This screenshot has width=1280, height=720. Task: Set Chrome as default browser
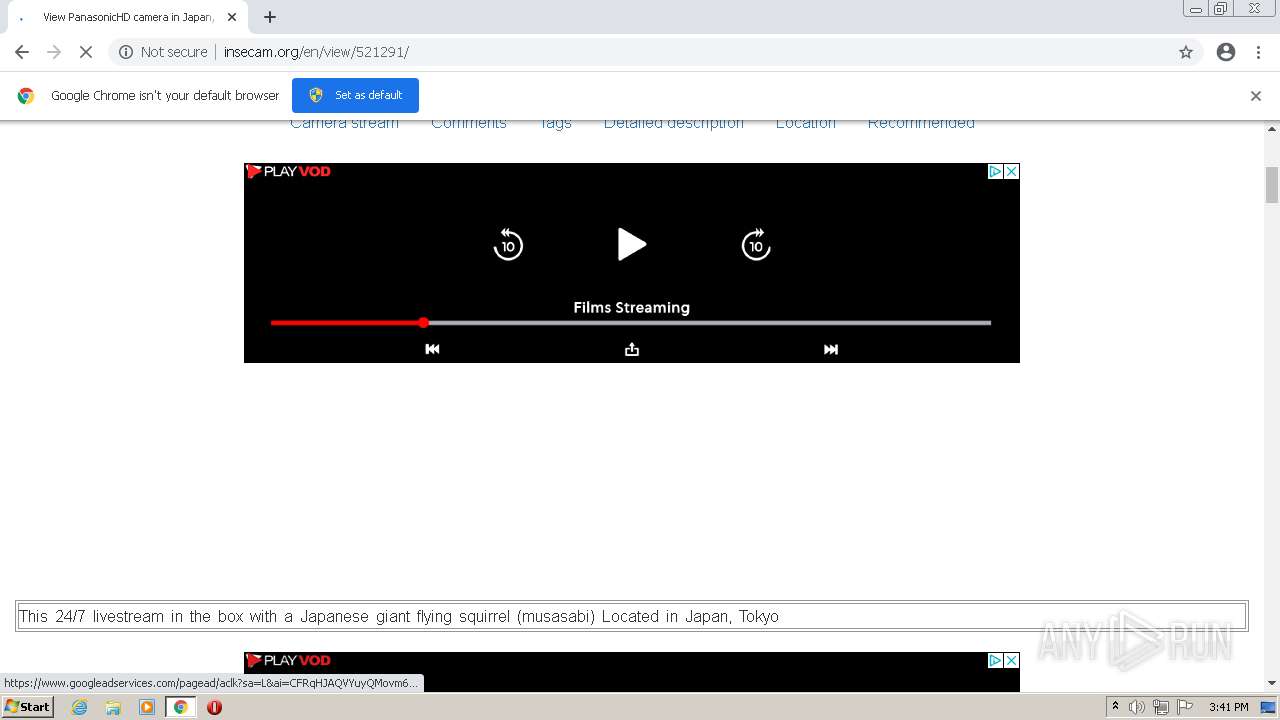click(355, 95)
